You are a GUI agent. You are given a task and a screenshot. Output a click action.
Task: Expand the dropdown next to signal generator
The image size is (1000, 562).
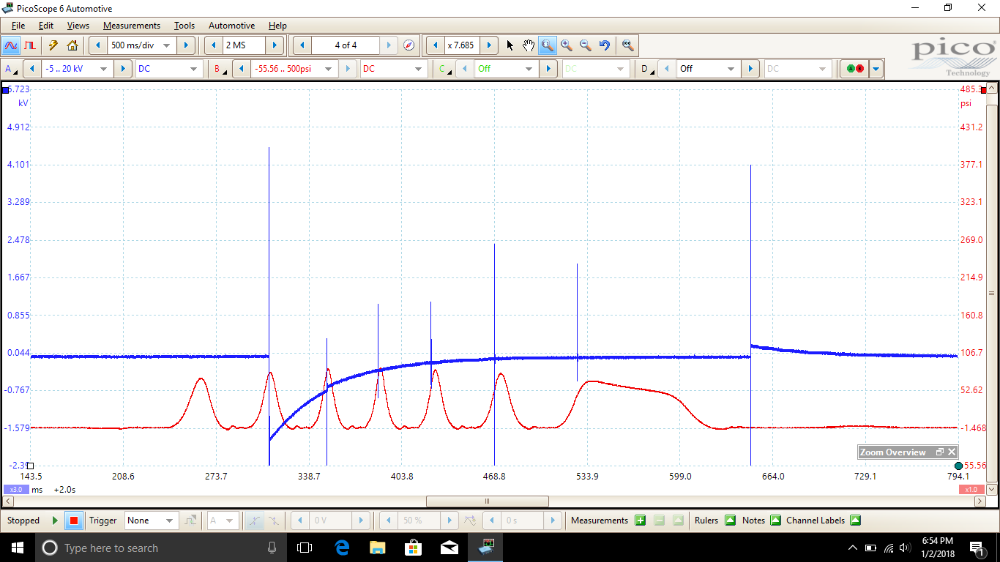876,69
